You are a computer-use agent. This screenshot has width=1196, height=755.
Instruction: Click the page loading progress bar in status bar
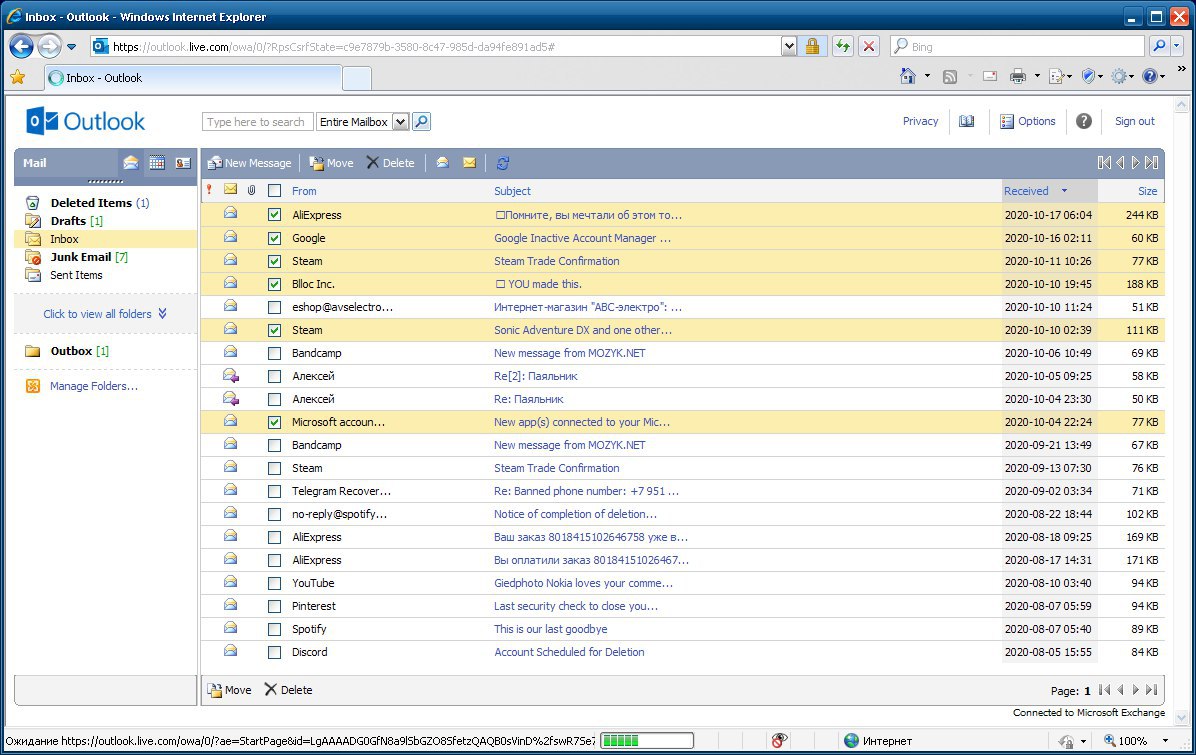647,741
